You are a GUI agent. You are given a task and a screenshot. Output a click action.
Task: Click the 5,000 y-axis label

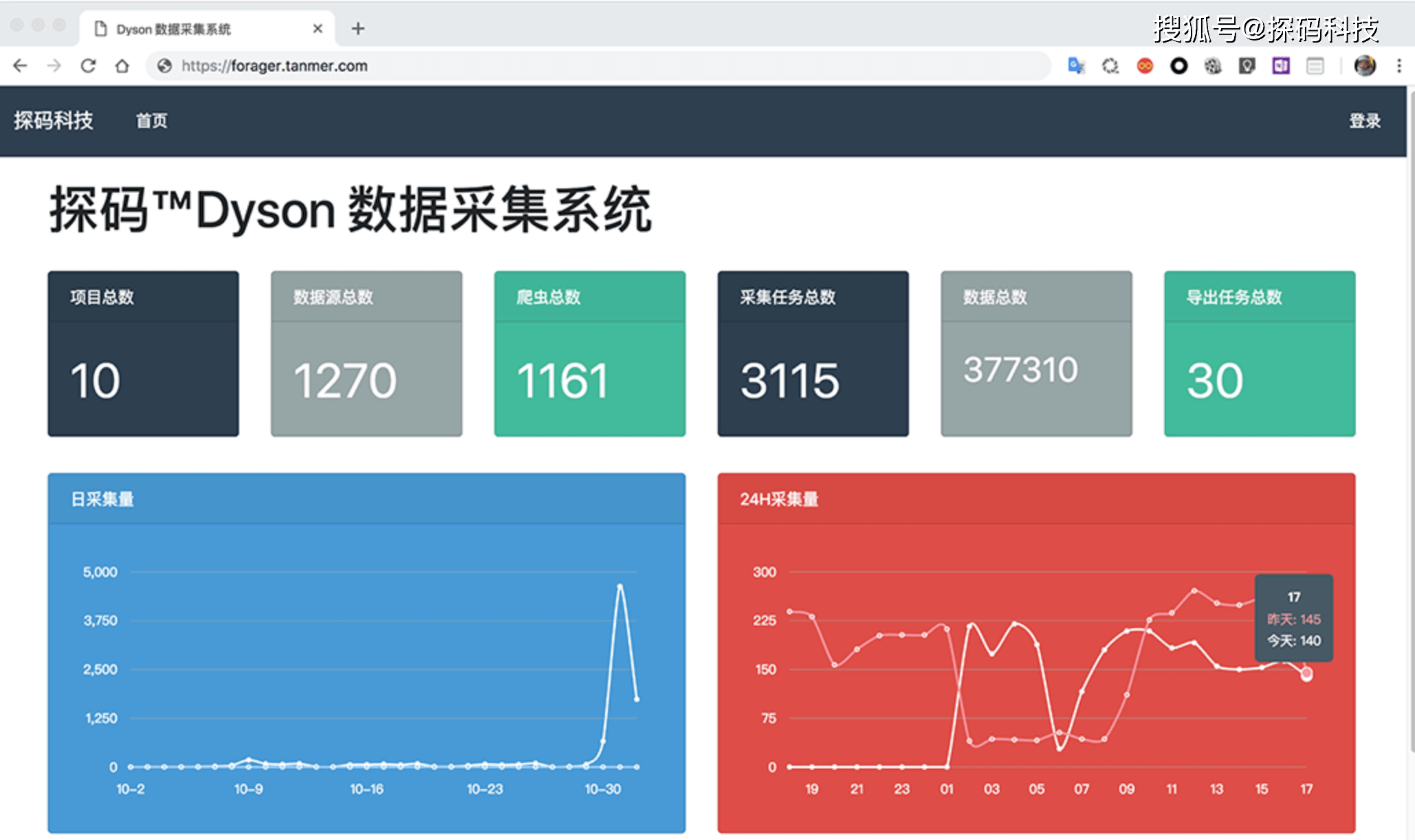100,572
